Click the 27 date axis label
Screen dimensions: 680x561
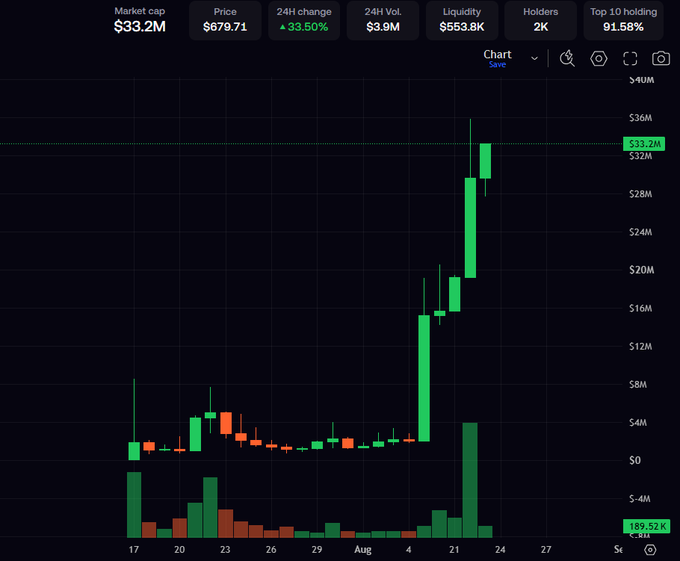(546, 550)
